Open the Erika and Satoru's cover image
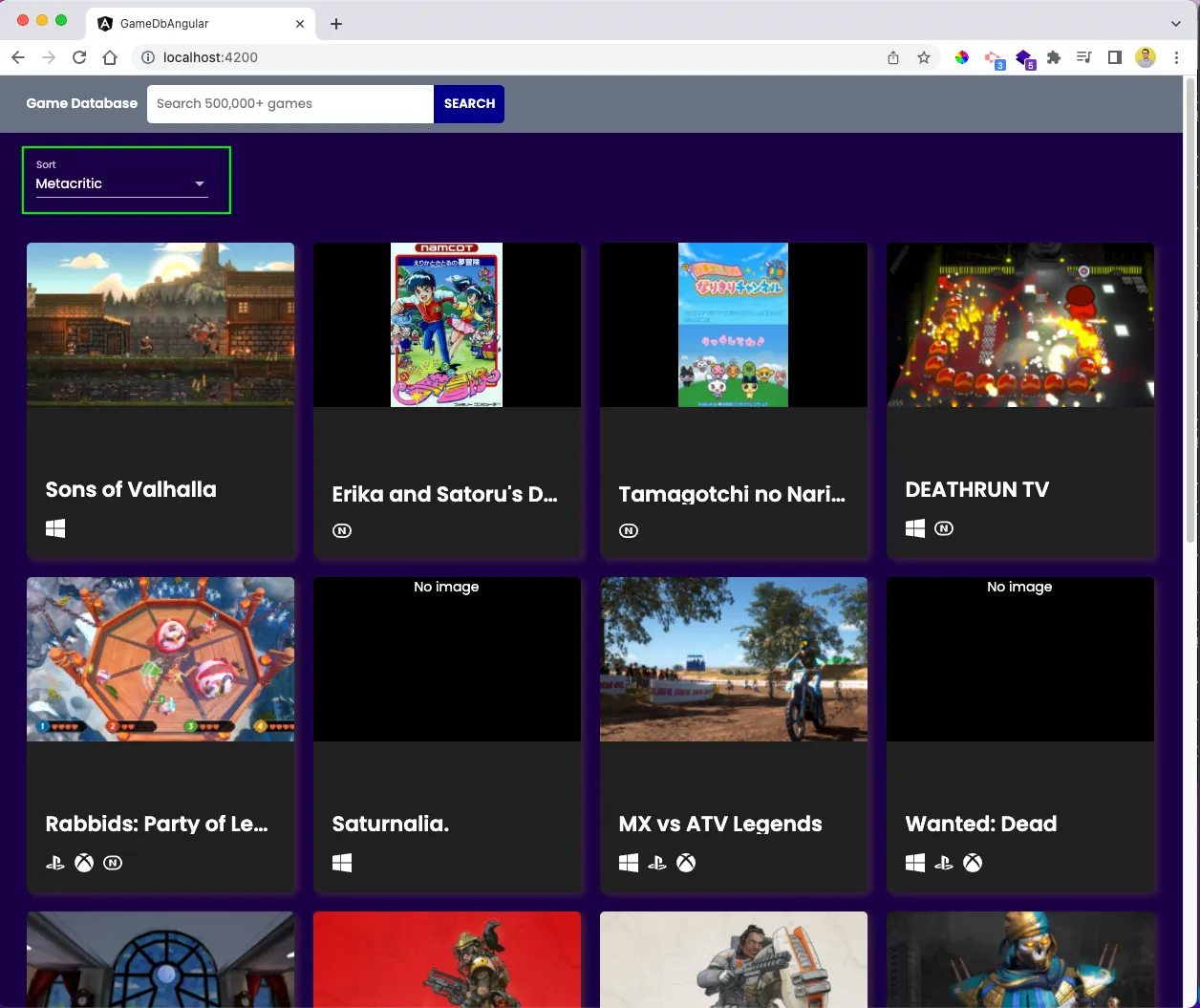1200x1008 pixels. [447, 325]
